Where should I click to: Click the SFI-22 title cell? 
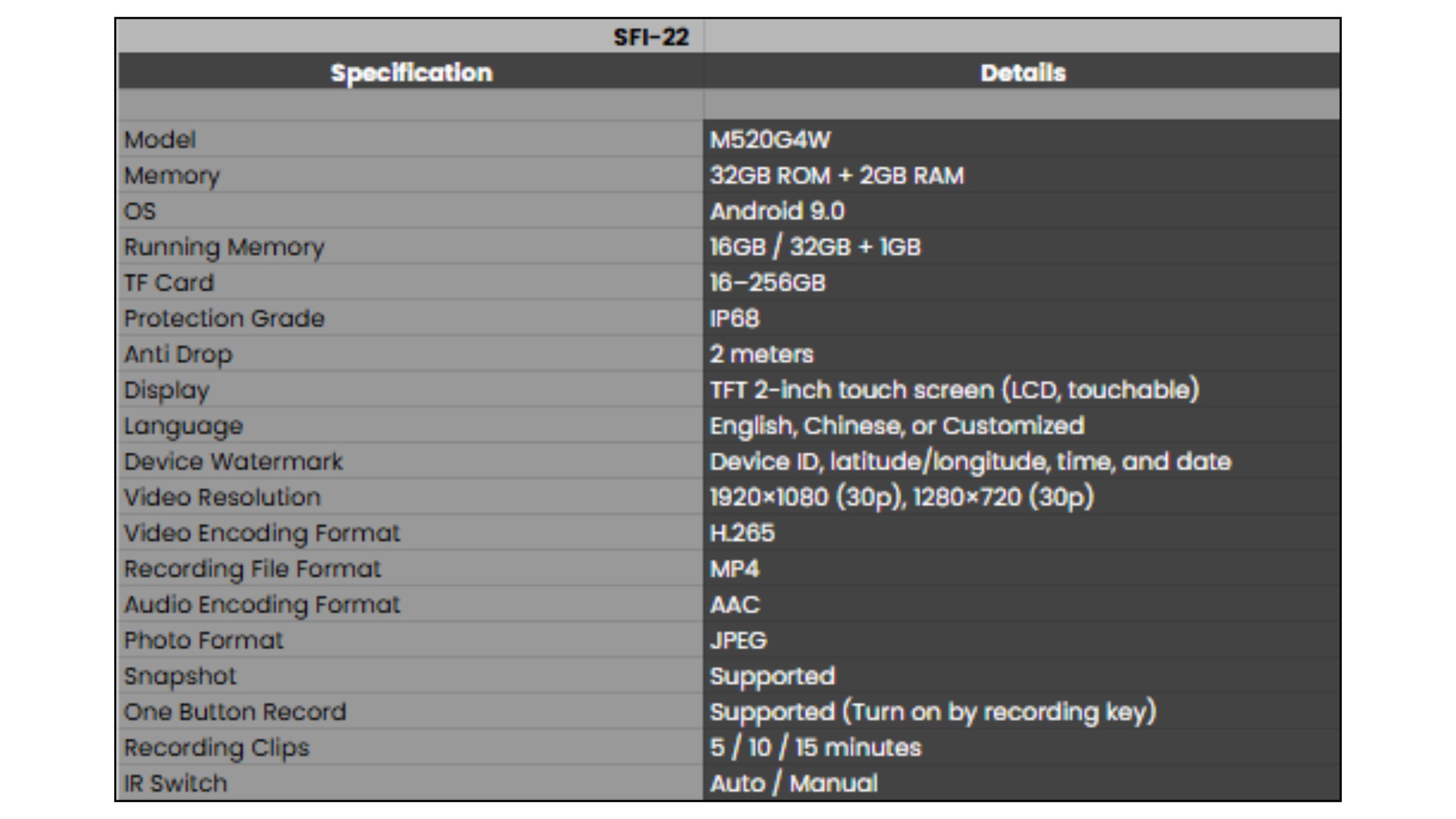click(651, 37)
